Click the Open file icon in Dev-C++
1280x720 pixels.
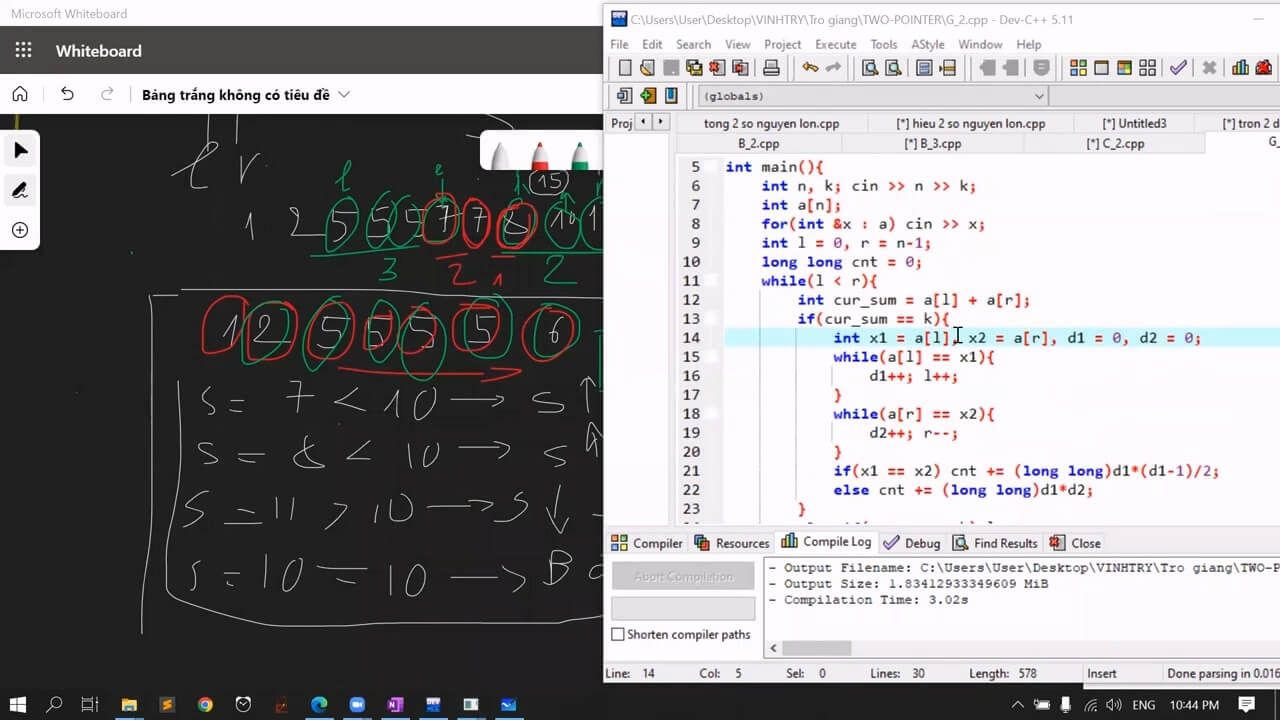[648, 68]
